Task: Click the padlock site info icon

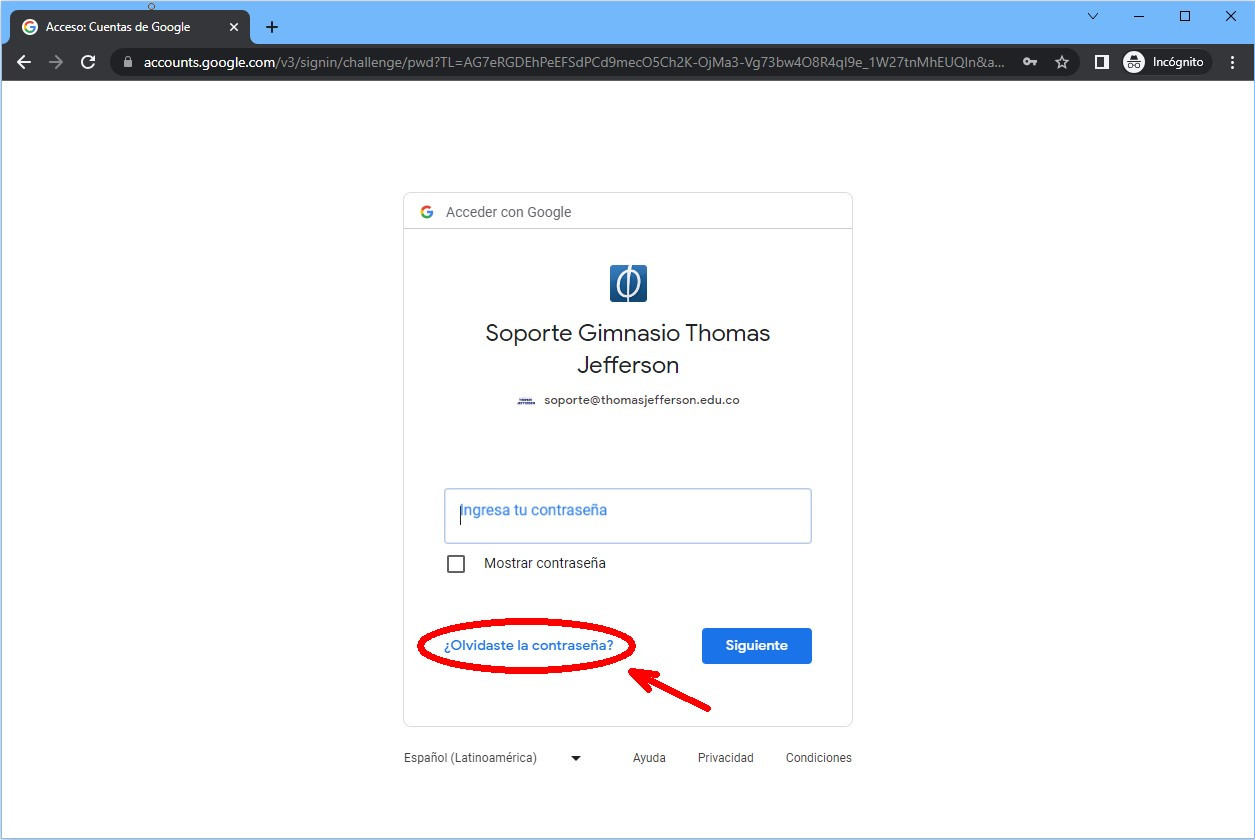Action: (127, 62)
